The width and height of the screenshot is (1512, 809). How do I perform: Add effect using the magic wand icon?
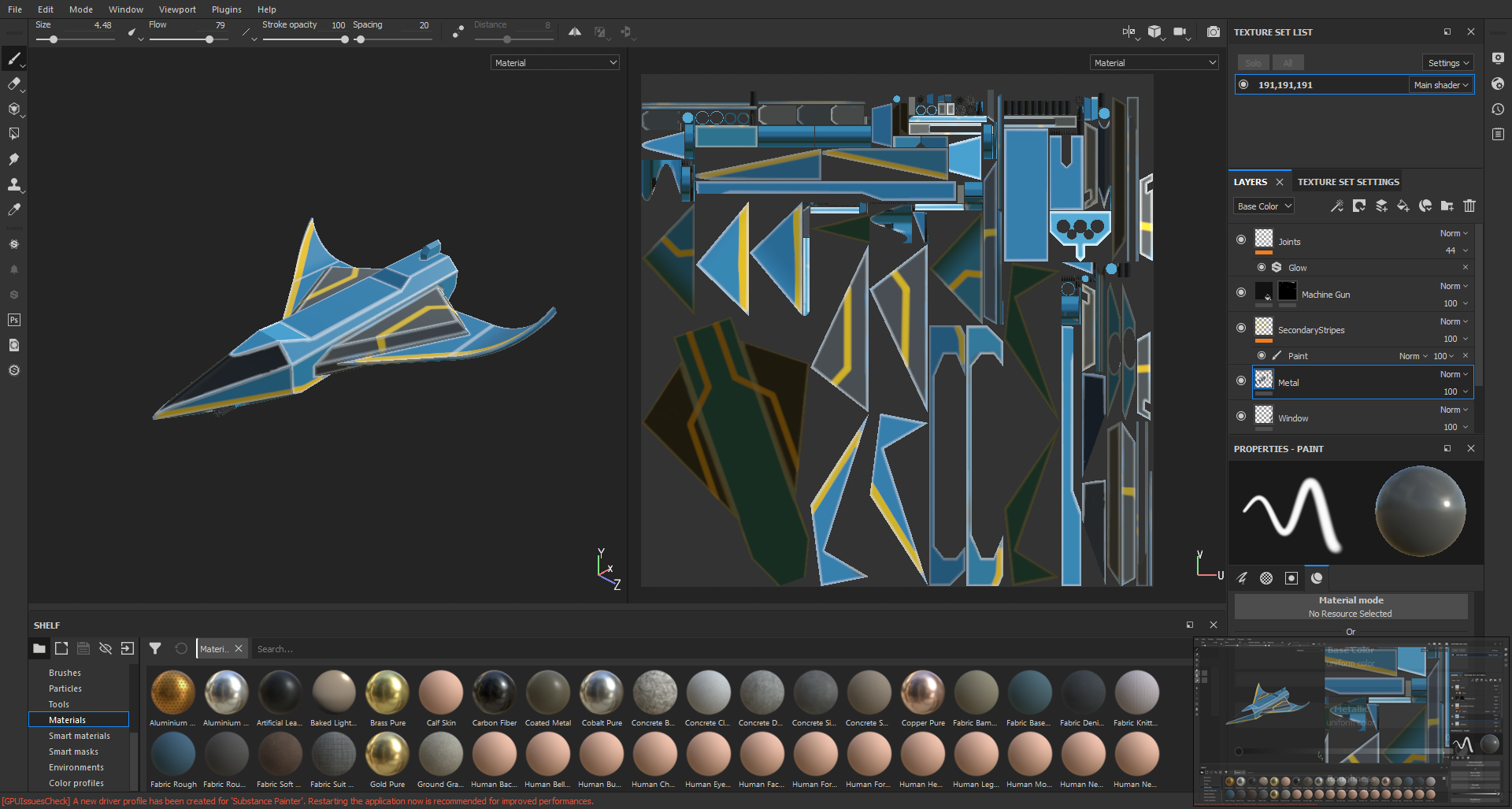(1337, 206)
